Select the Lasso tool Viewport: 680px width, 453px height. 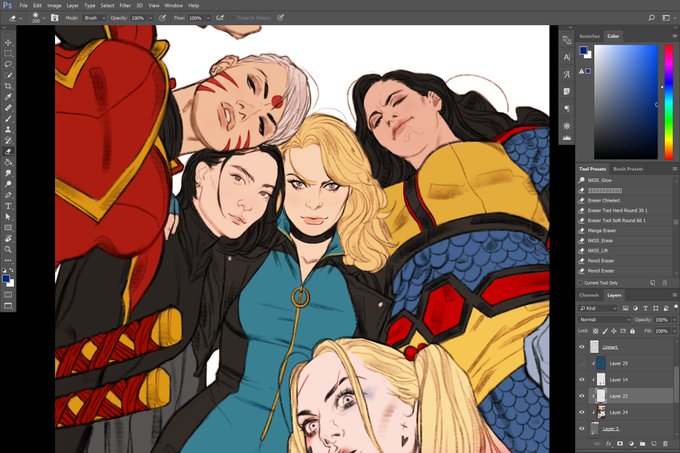[8, 64]
